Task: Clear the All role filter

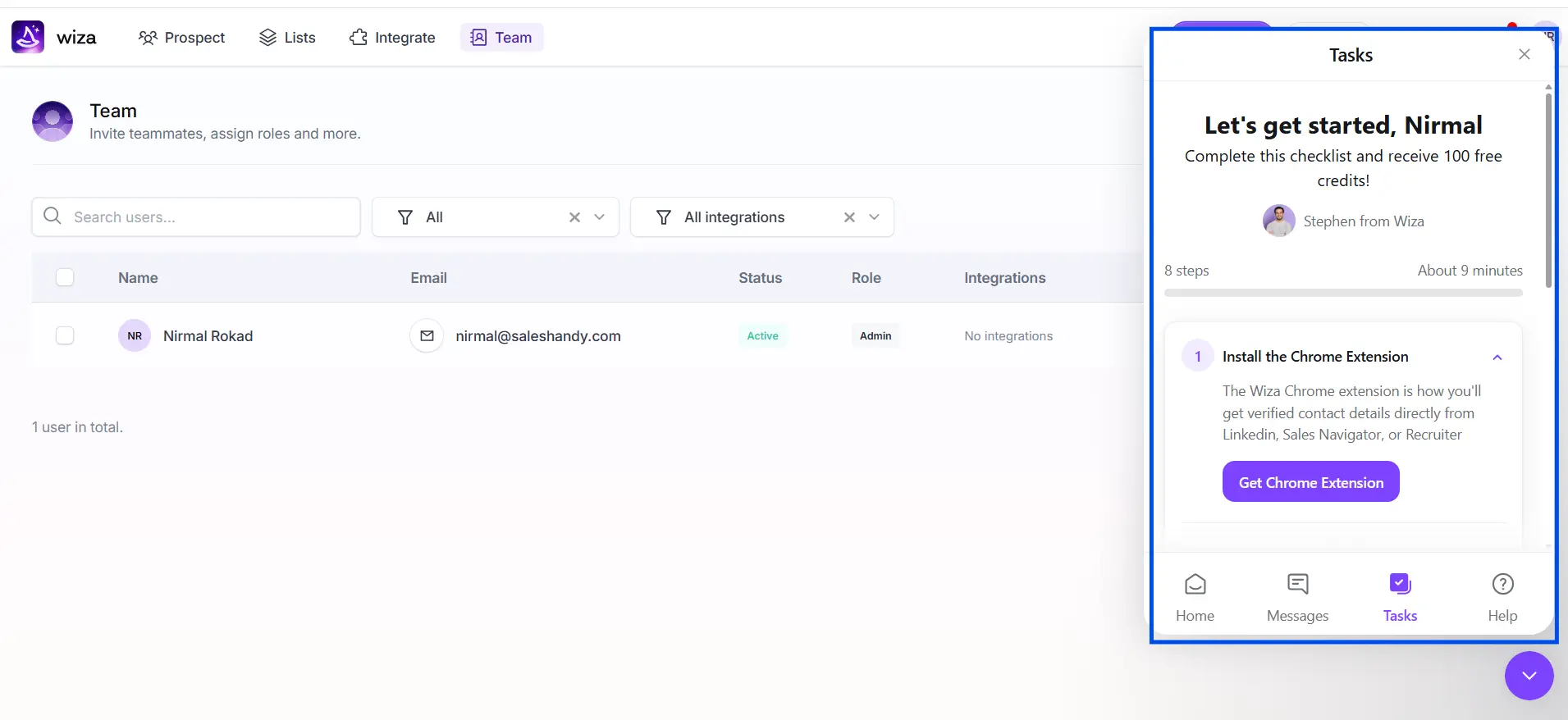Action: [574, 217]
